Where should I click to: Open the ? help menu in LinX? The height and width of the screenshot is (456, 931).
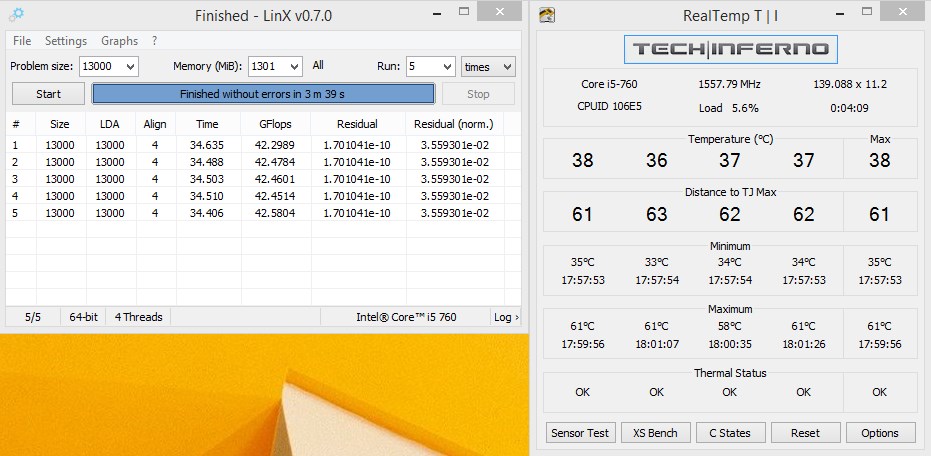[x=154, y=41]
